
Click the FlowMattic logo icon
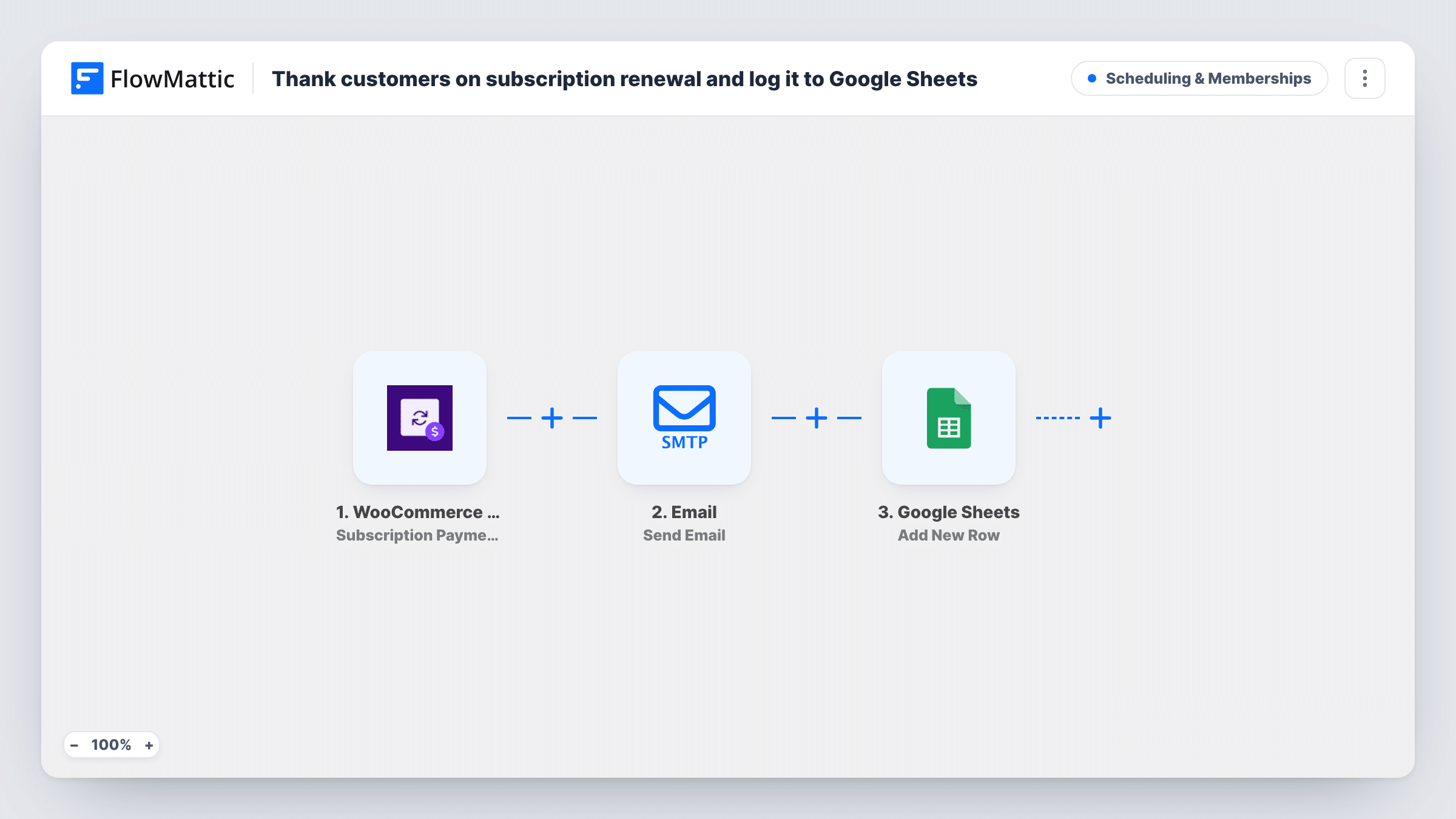(x=87, y=78)
